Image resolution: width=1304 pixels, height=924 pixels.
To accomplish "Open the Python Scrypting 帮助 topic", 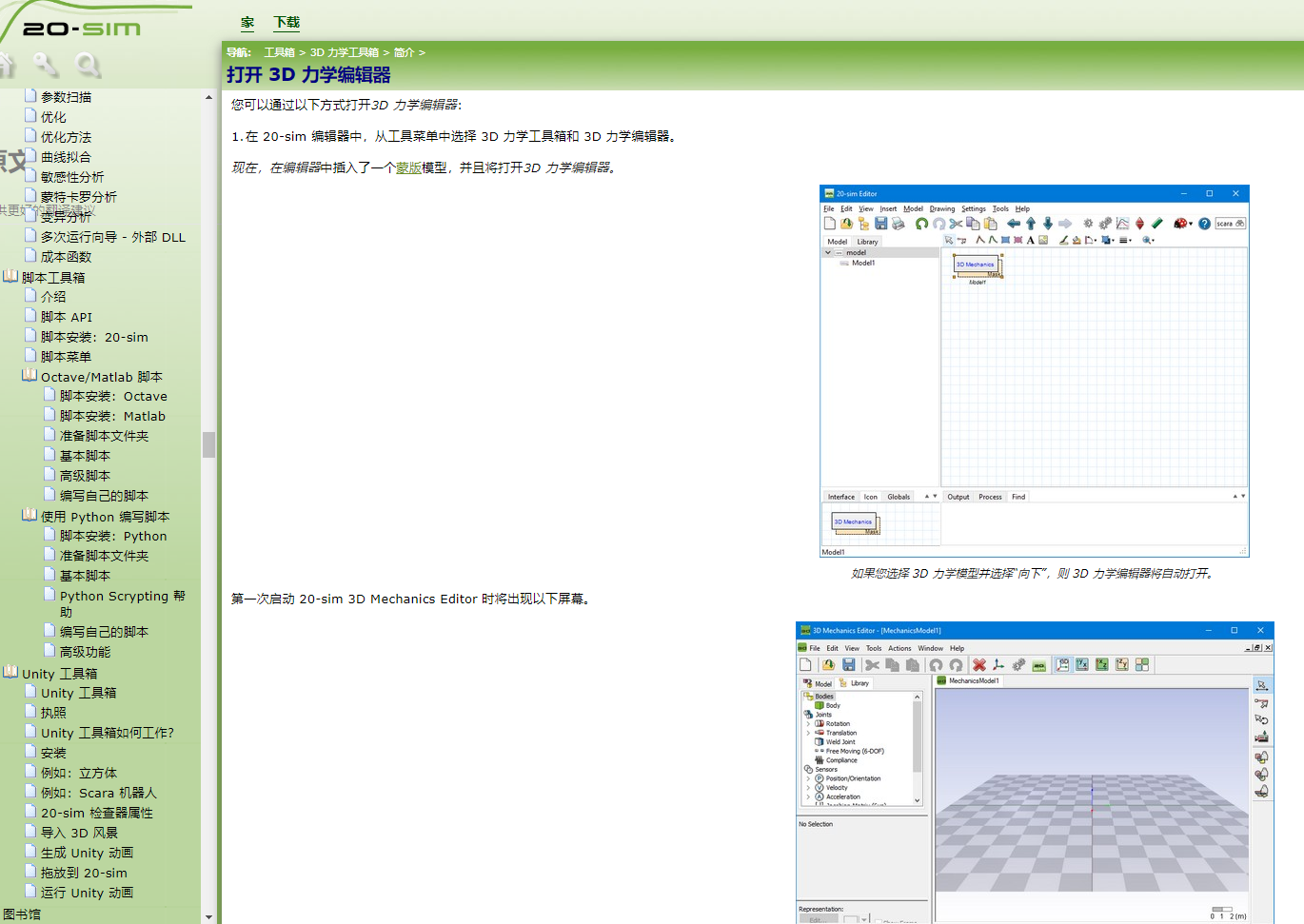I will point(122,603).
